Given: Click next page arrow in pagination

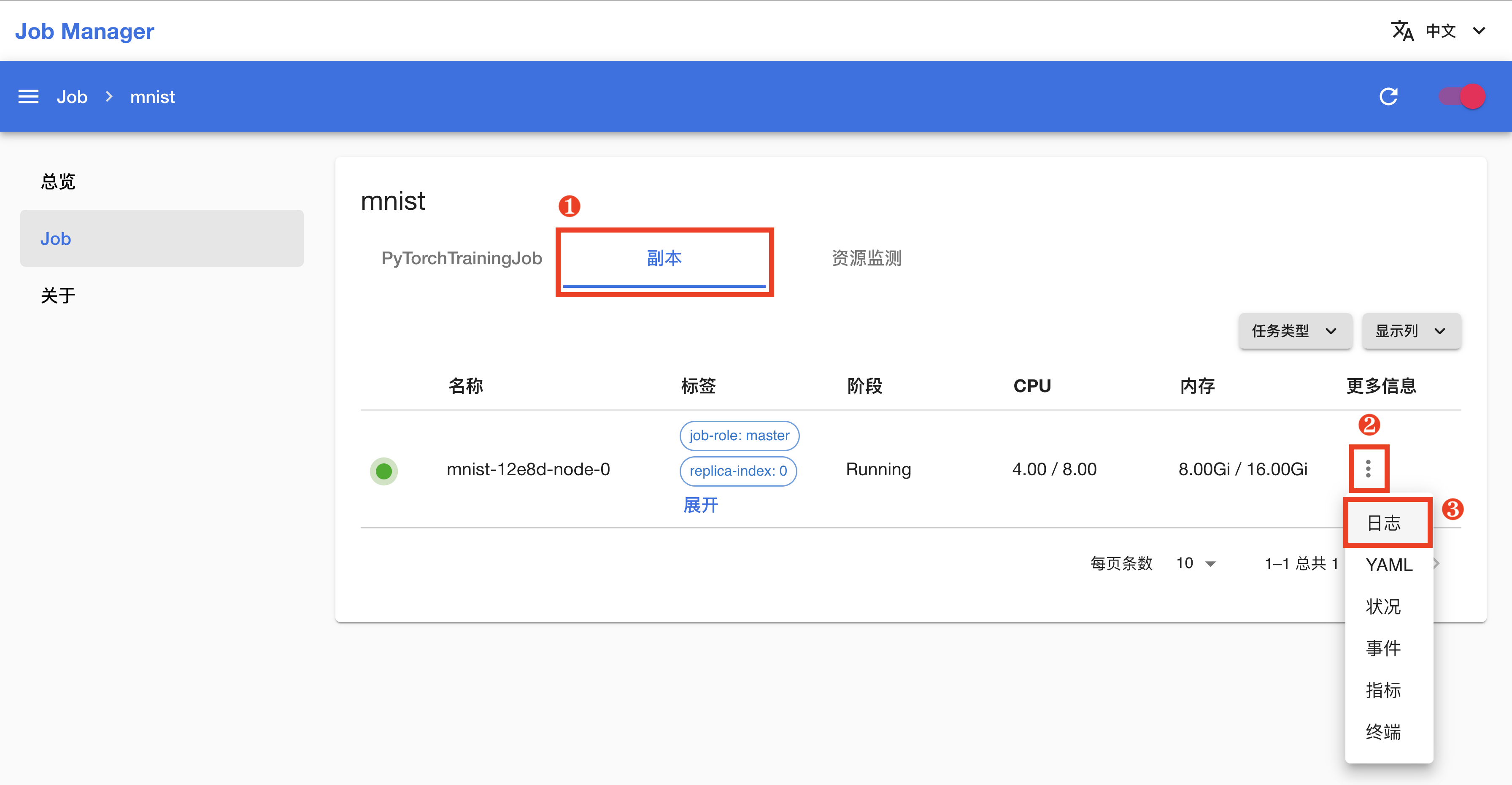Looking at the screenshot, I should pyautogui.click(x=1437, y=563).
